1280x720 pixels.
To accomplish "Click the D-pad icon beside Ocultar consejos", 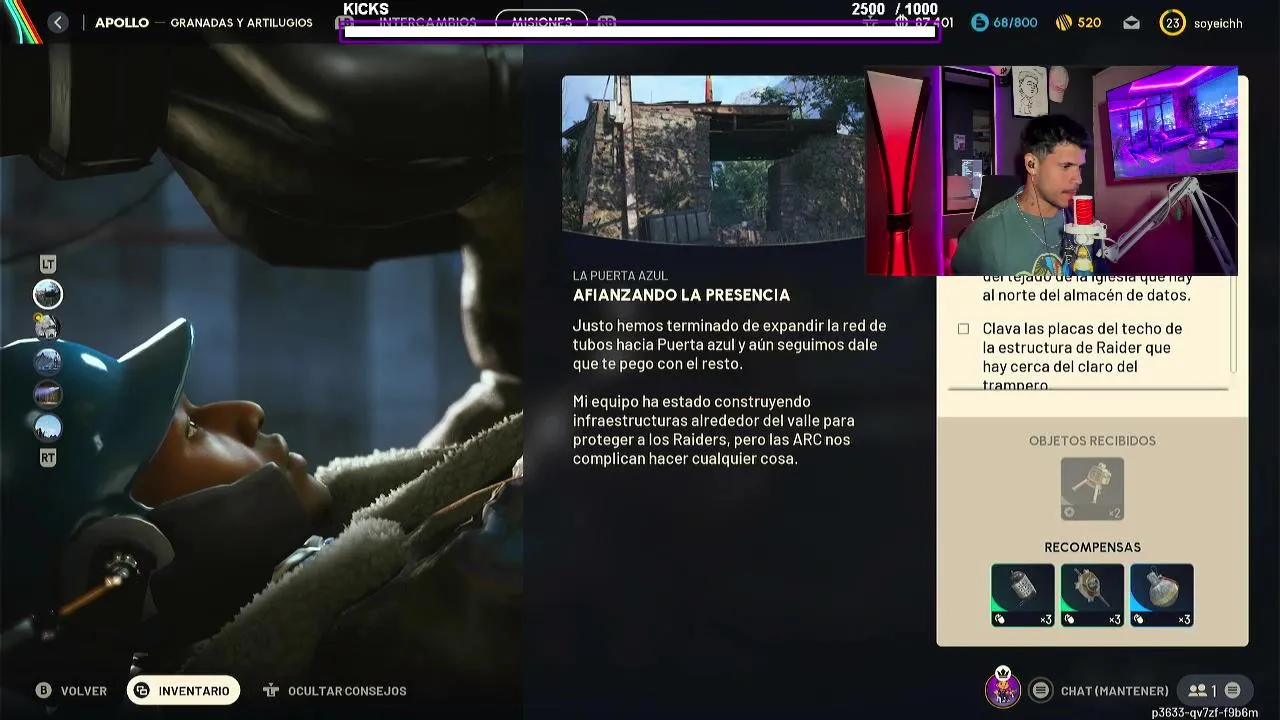I will 270,690.
